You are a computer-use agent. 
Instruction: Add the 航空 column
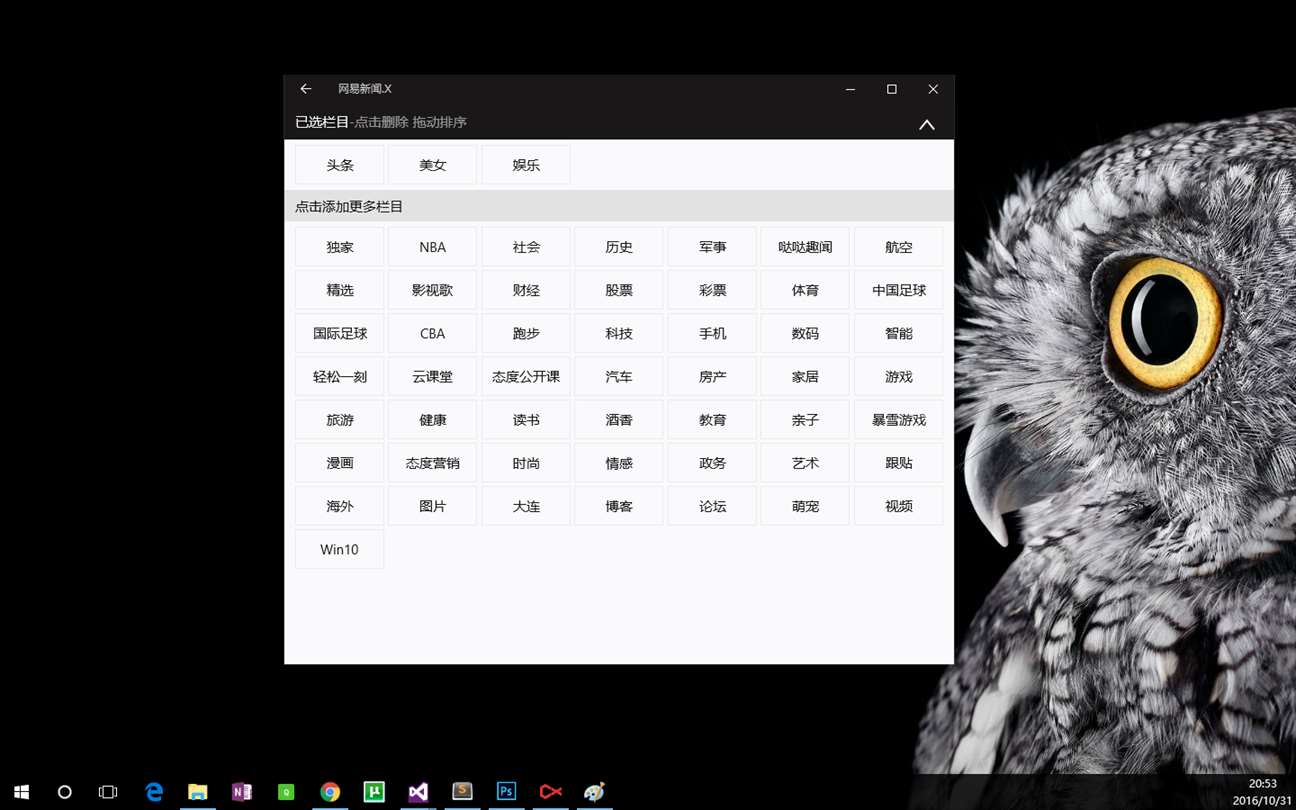tap(899, 247)
